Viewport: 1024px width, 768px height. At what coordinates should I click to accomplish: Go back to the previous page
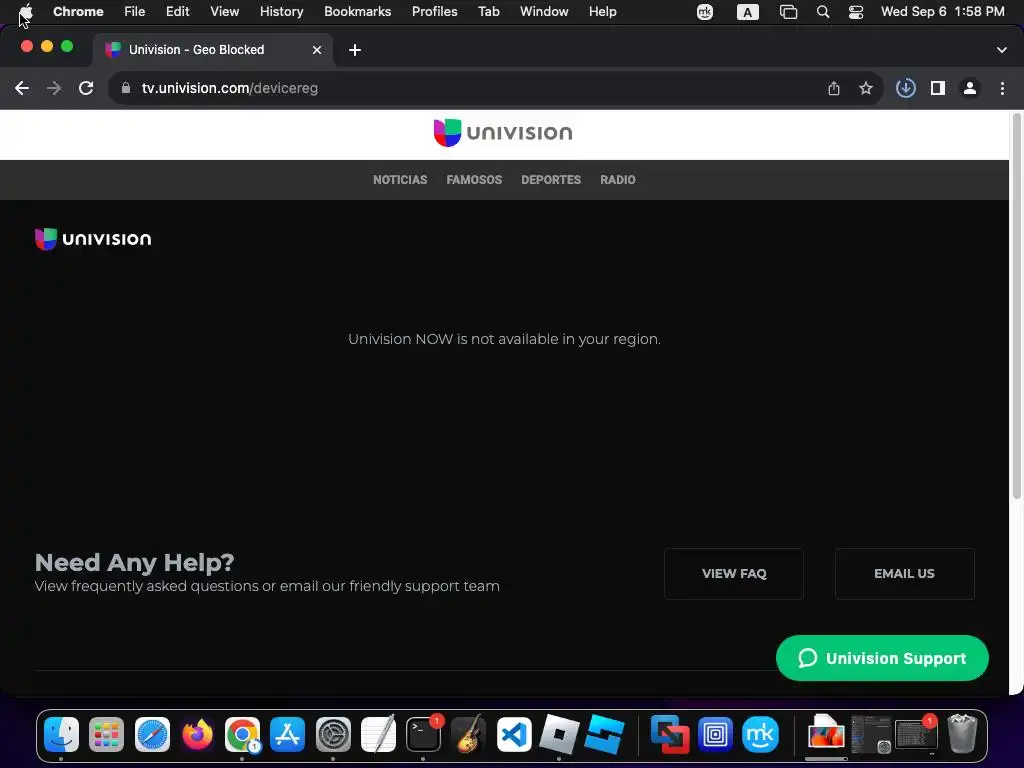[22, 88]
